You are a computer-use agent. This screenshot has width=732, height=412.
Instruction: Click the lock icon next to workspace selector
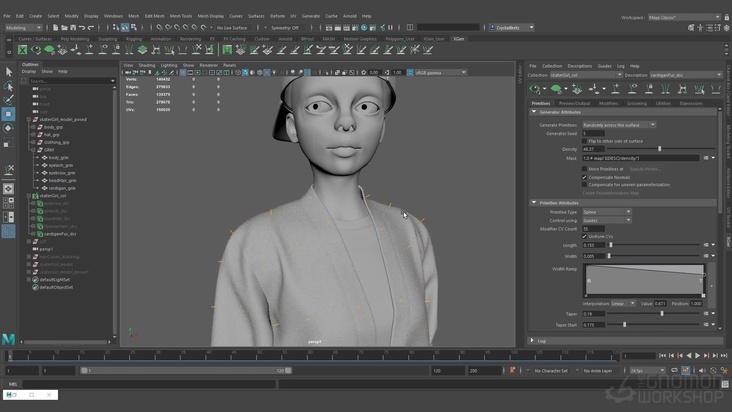[x=726, y=17]
